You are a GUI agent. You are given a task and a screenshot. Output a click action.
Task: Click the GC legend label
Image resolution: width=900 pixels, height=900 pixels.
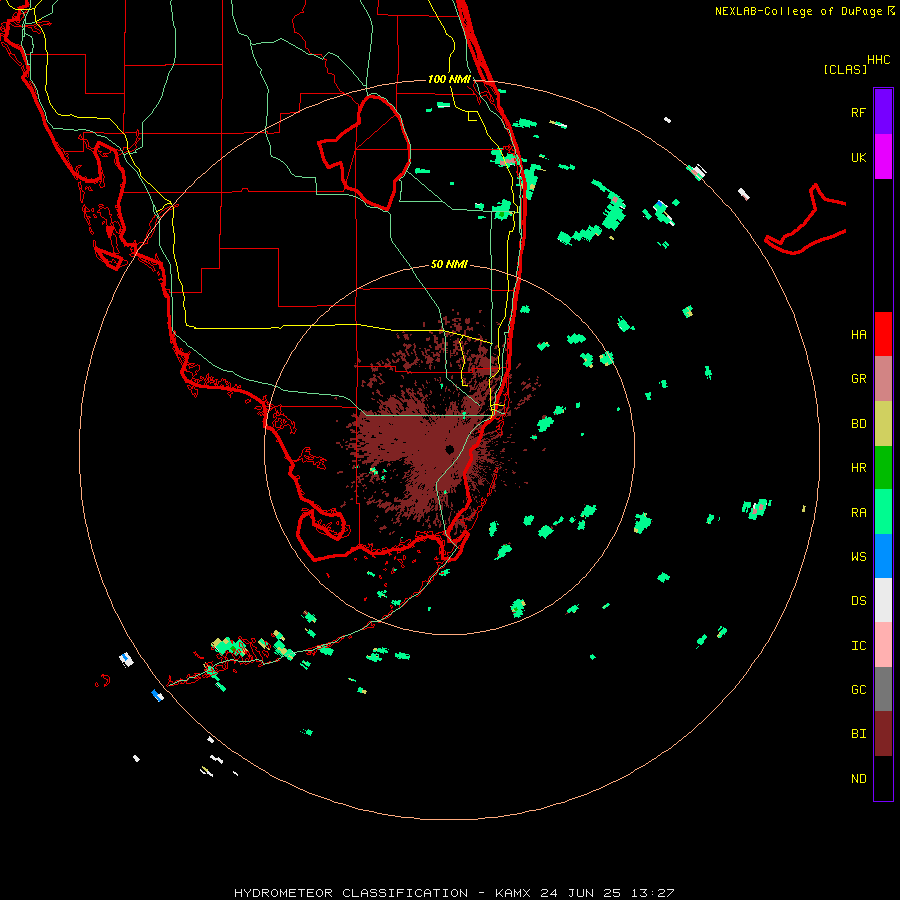(858, 690)
